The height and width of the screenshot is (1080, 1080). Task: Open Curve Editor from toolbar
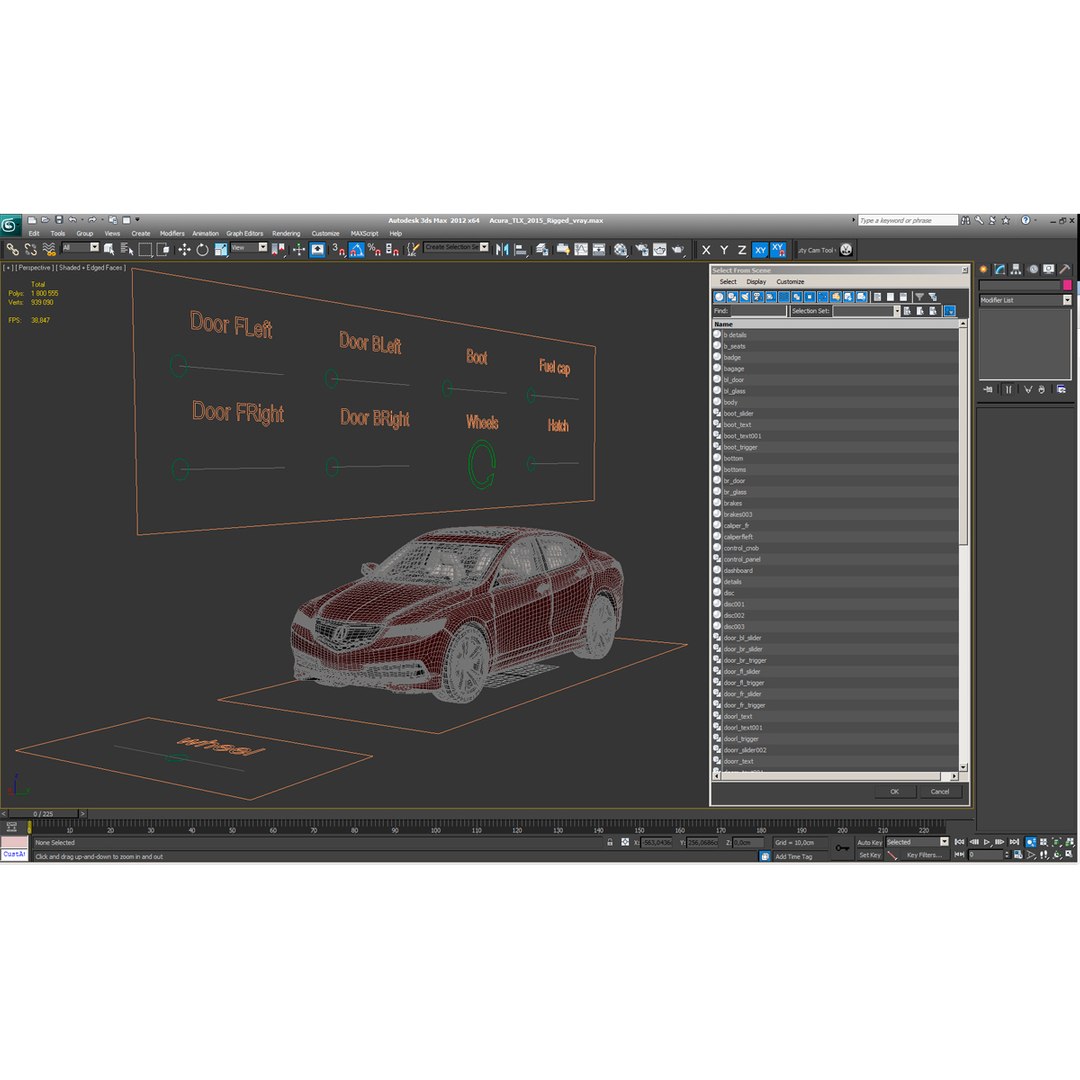(x=581, y=249)
